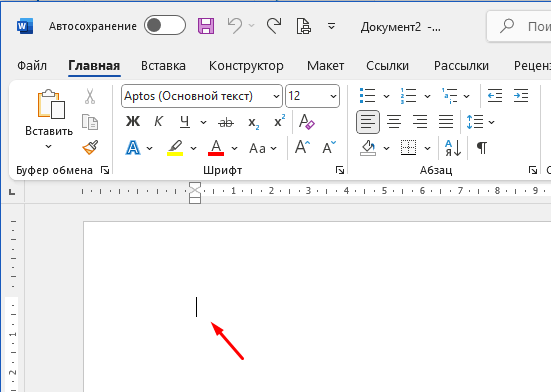Image resolution: width=551 pixels, height=392 pixels.
Task: Open the change case Aa menu
Action: coord(262,148)
